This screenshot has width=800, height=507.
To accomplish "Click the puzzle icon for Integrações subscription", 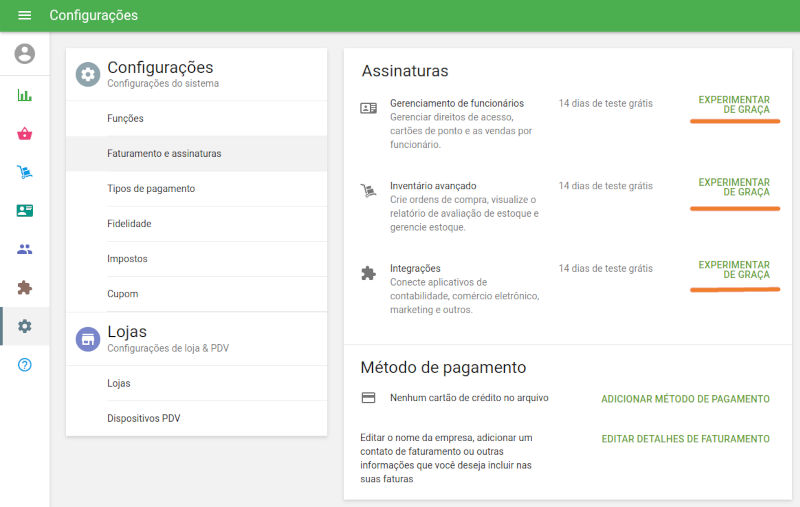I will pyautogui.click(x=368, y=273).
